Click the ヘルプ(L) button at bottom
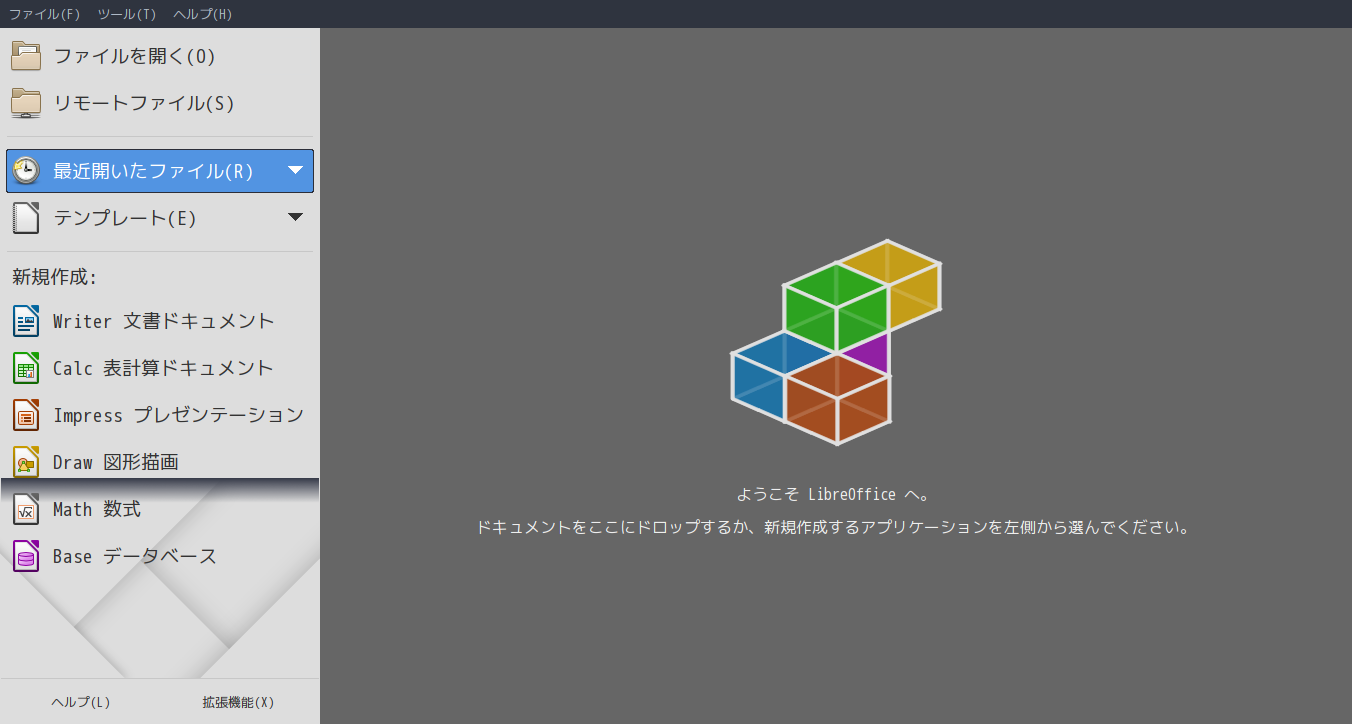 coord(81,702)
